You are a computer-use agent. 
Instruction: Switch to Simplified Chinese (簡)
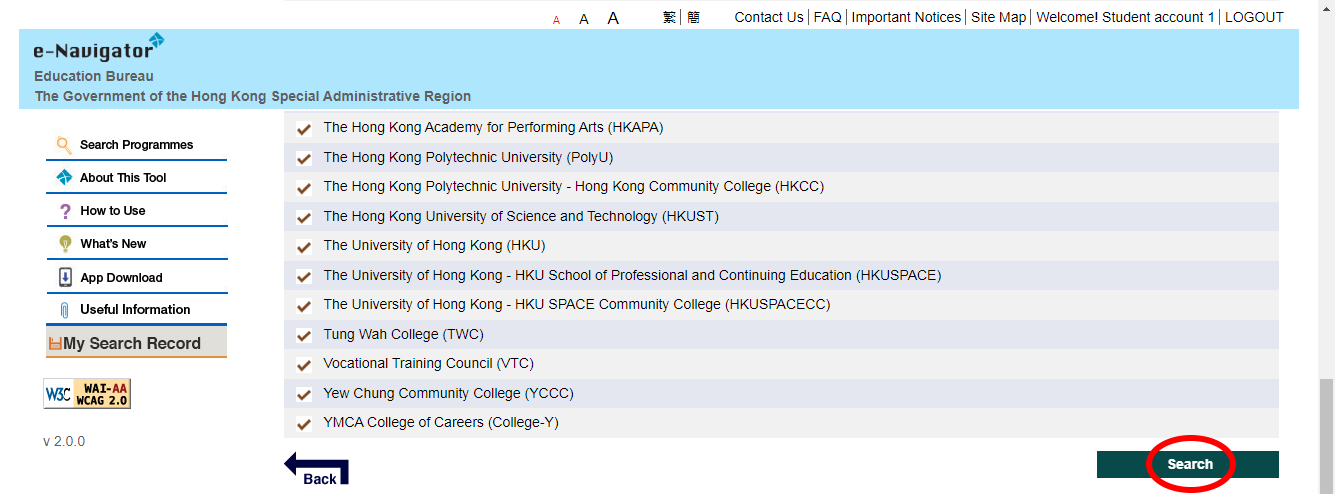click(x=693, y=17)
